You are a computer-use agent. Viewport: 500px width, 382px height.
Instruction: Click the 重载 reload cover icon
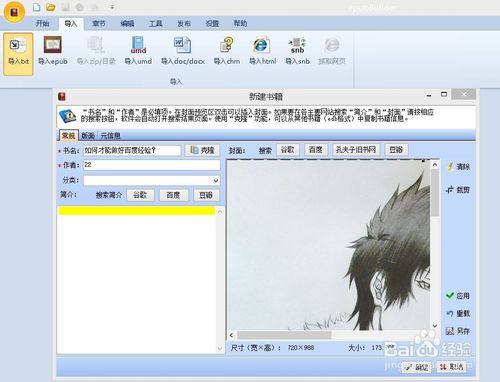(458, 313)
